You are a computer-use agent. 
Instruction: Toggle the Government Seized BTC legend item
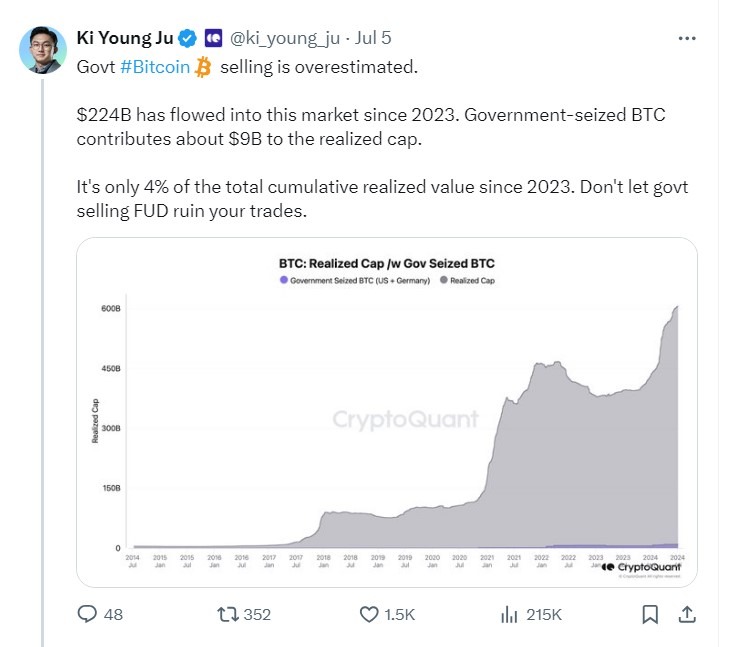(354, 281)
